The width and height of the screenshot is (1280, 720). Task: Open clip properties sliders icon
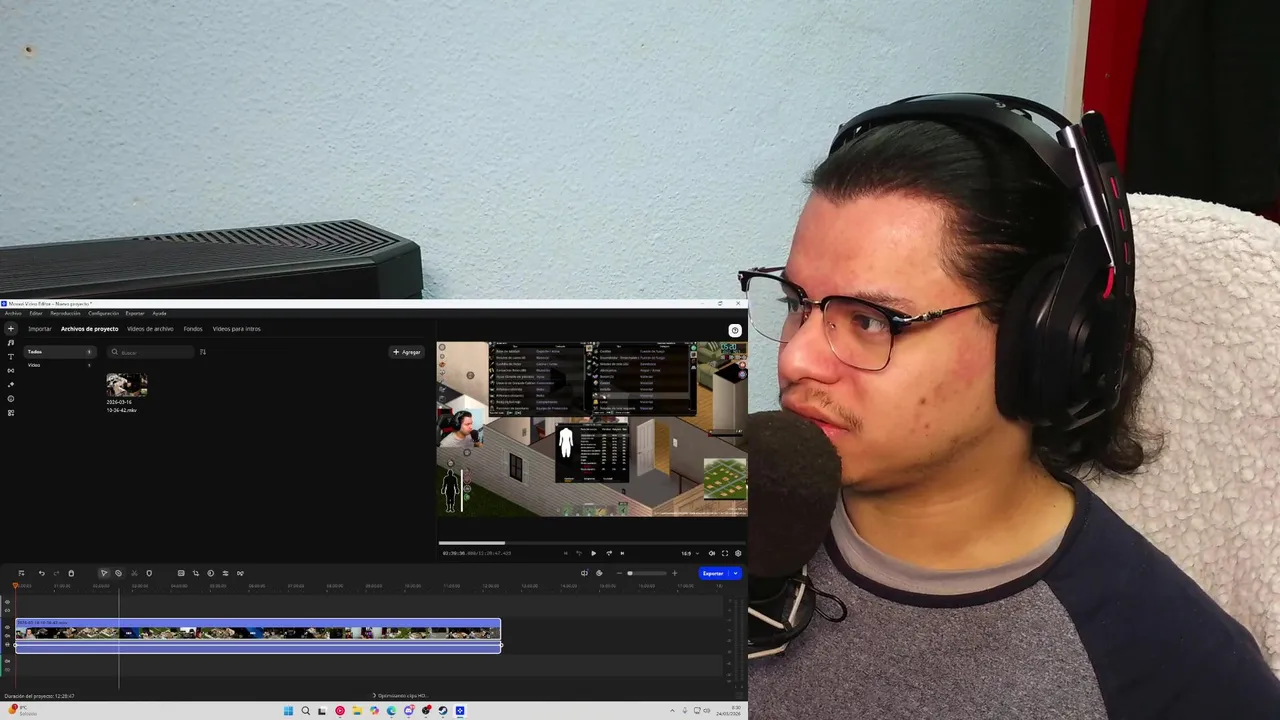click(x=225, y=573)
